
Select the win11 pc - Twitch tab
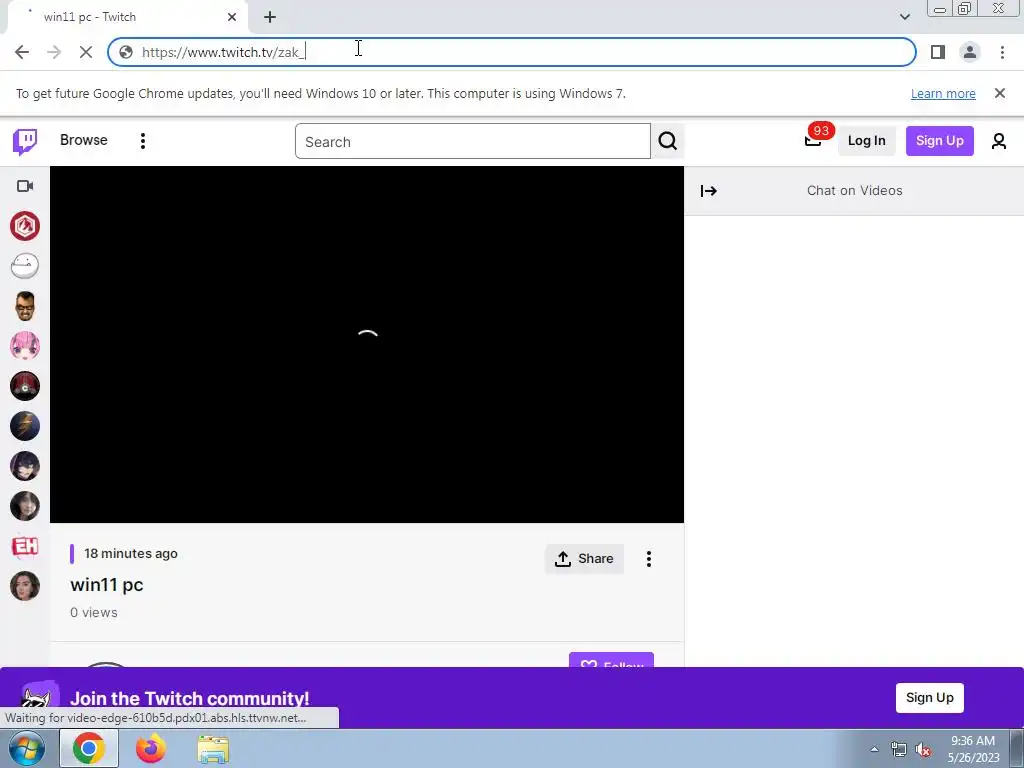tap(127, 17)
